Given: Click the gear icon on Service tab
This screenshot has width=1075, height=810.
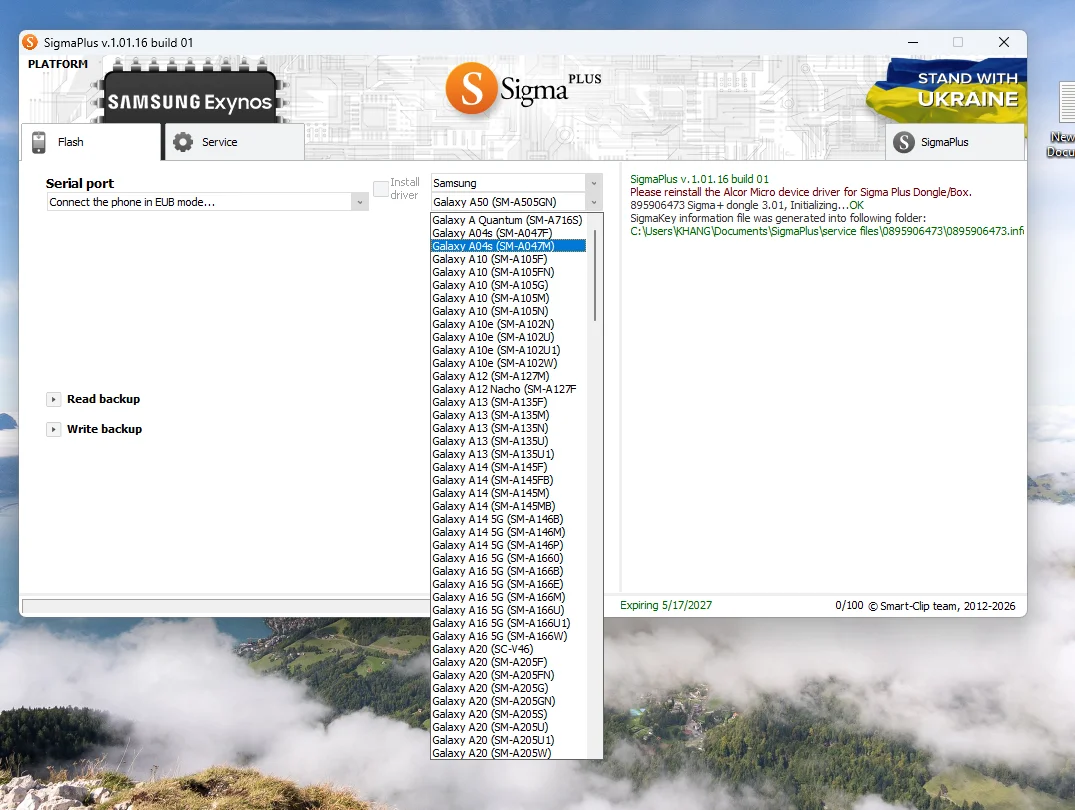Looking at the screenshot, I should point(183,142).
